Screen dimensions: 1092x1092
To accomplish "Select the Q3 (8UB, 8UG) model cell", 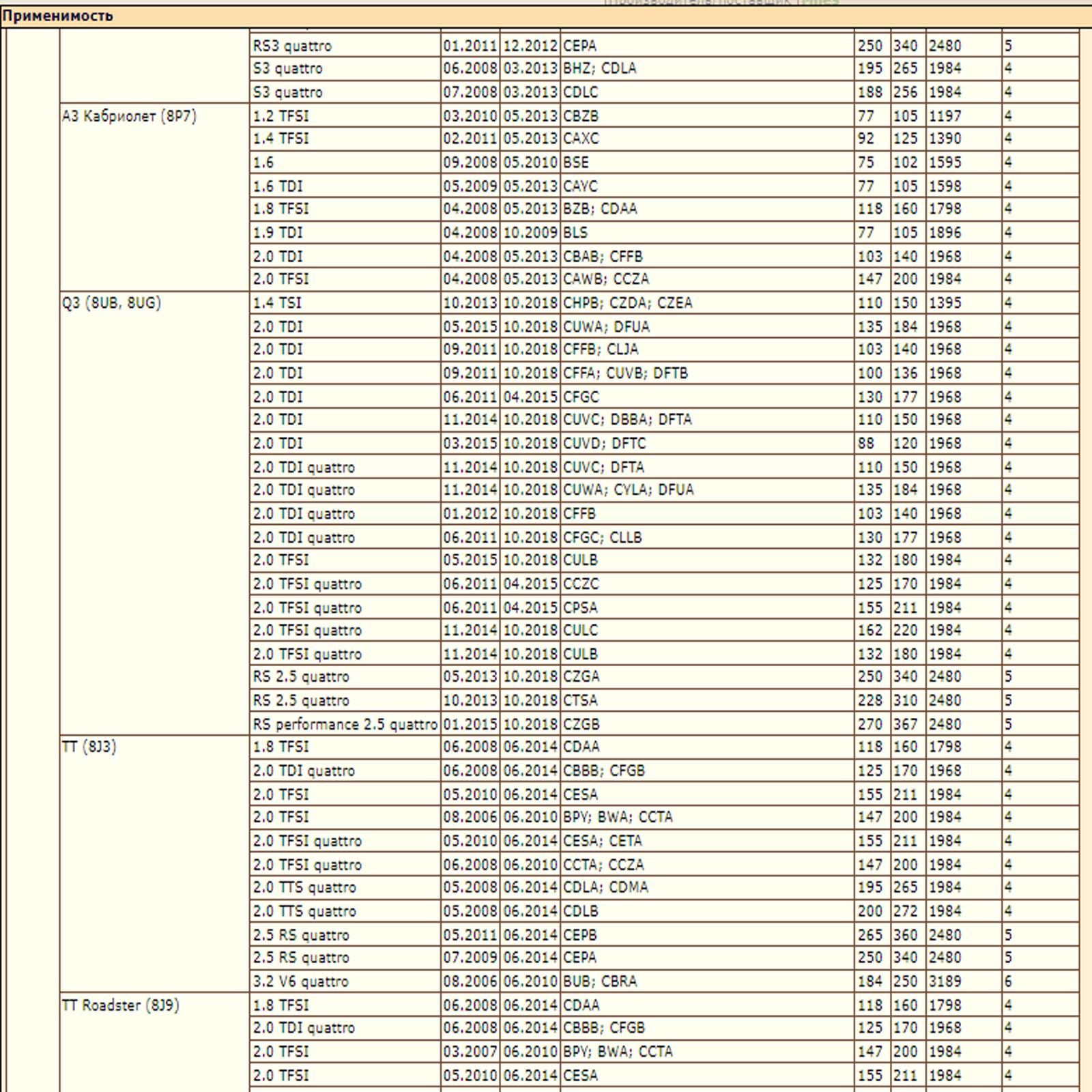I will pyautogui.click(x=155, y=513).
